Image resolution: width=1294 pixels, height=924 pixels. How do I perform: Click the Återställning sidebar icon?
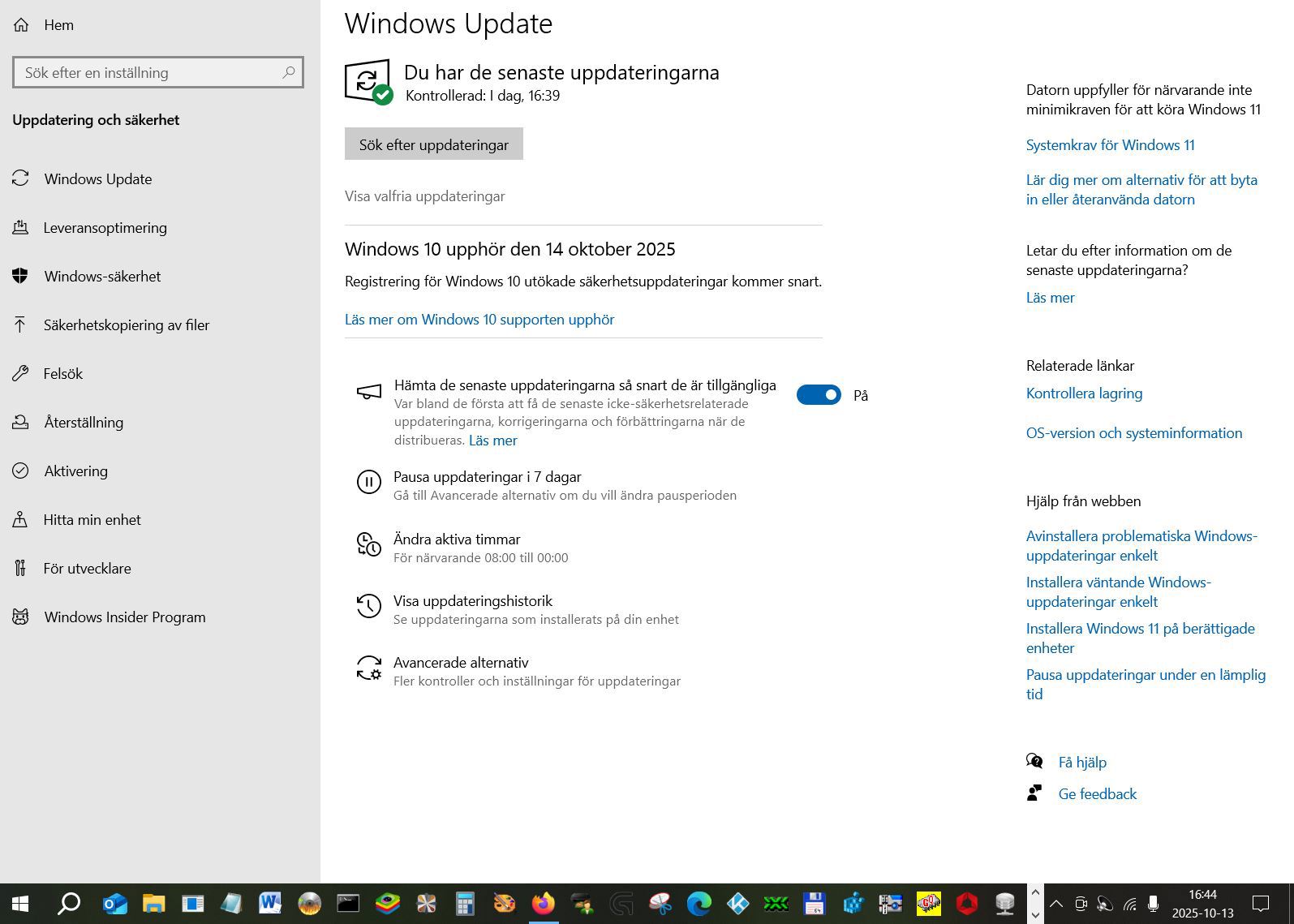tap(20, 422)
